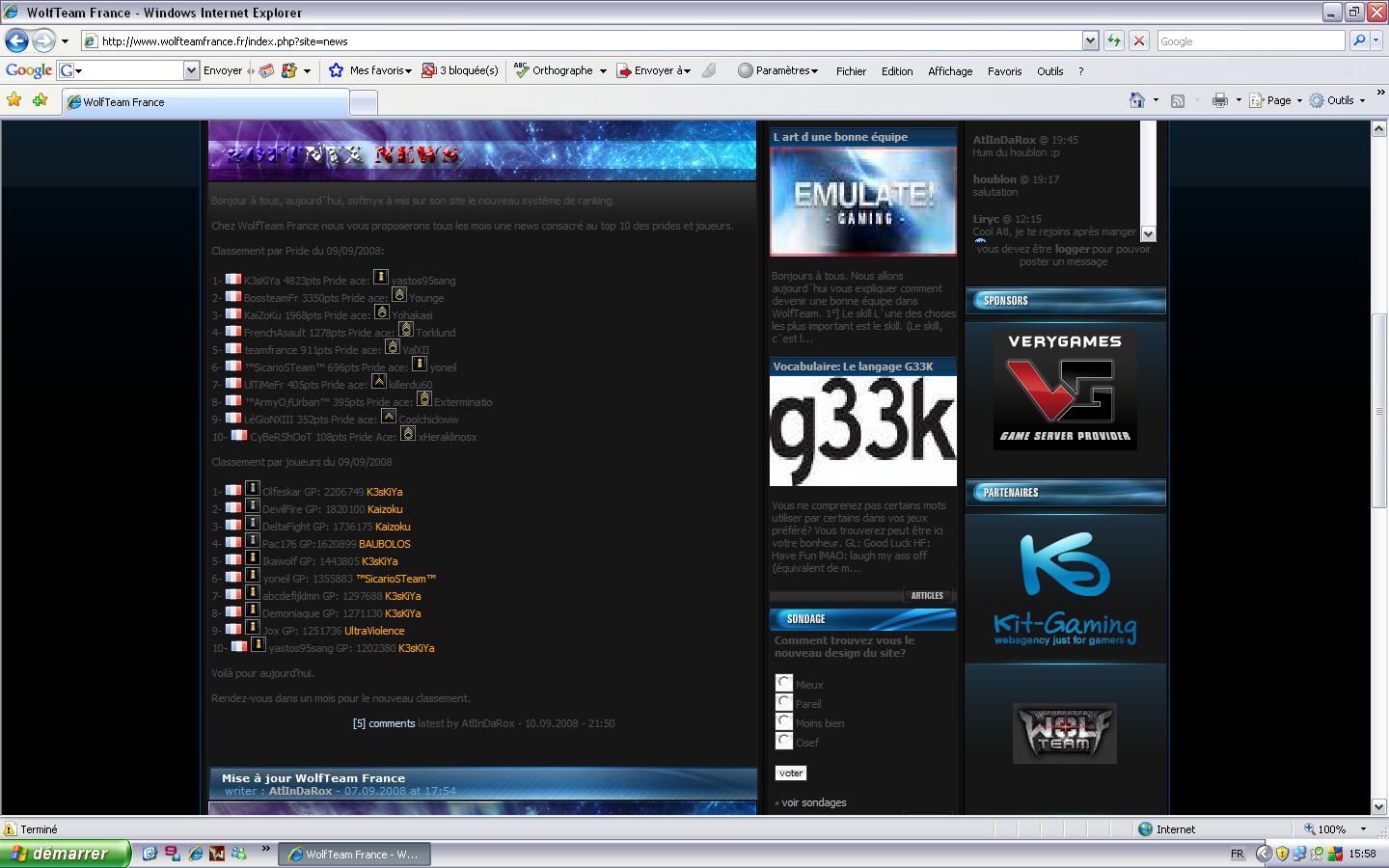Expand the Google toolbar search box dropdown

(x=191, y=70)
